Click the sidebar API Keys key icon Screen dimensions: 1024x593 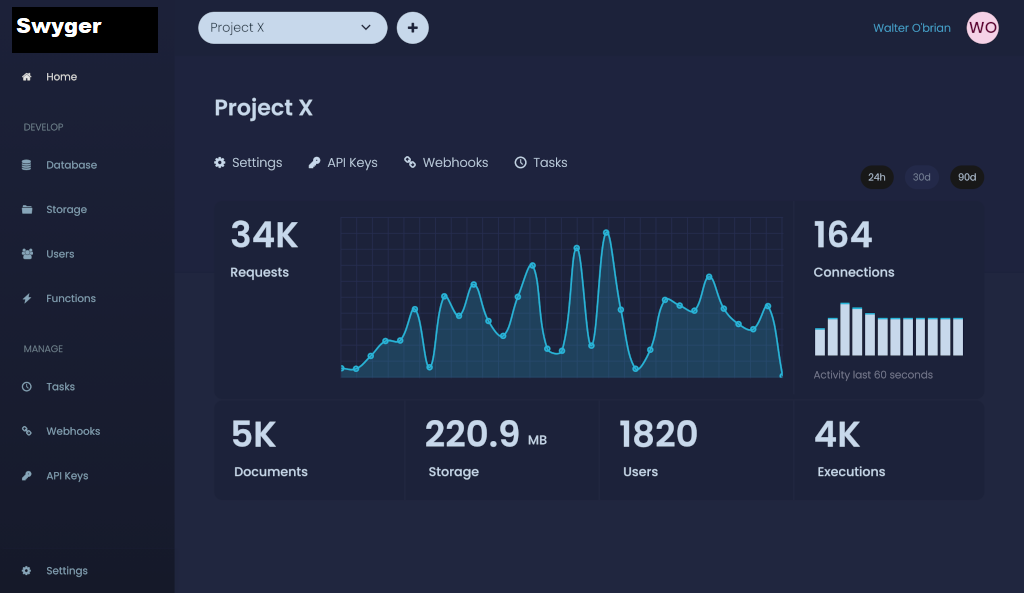coord(27,476)
